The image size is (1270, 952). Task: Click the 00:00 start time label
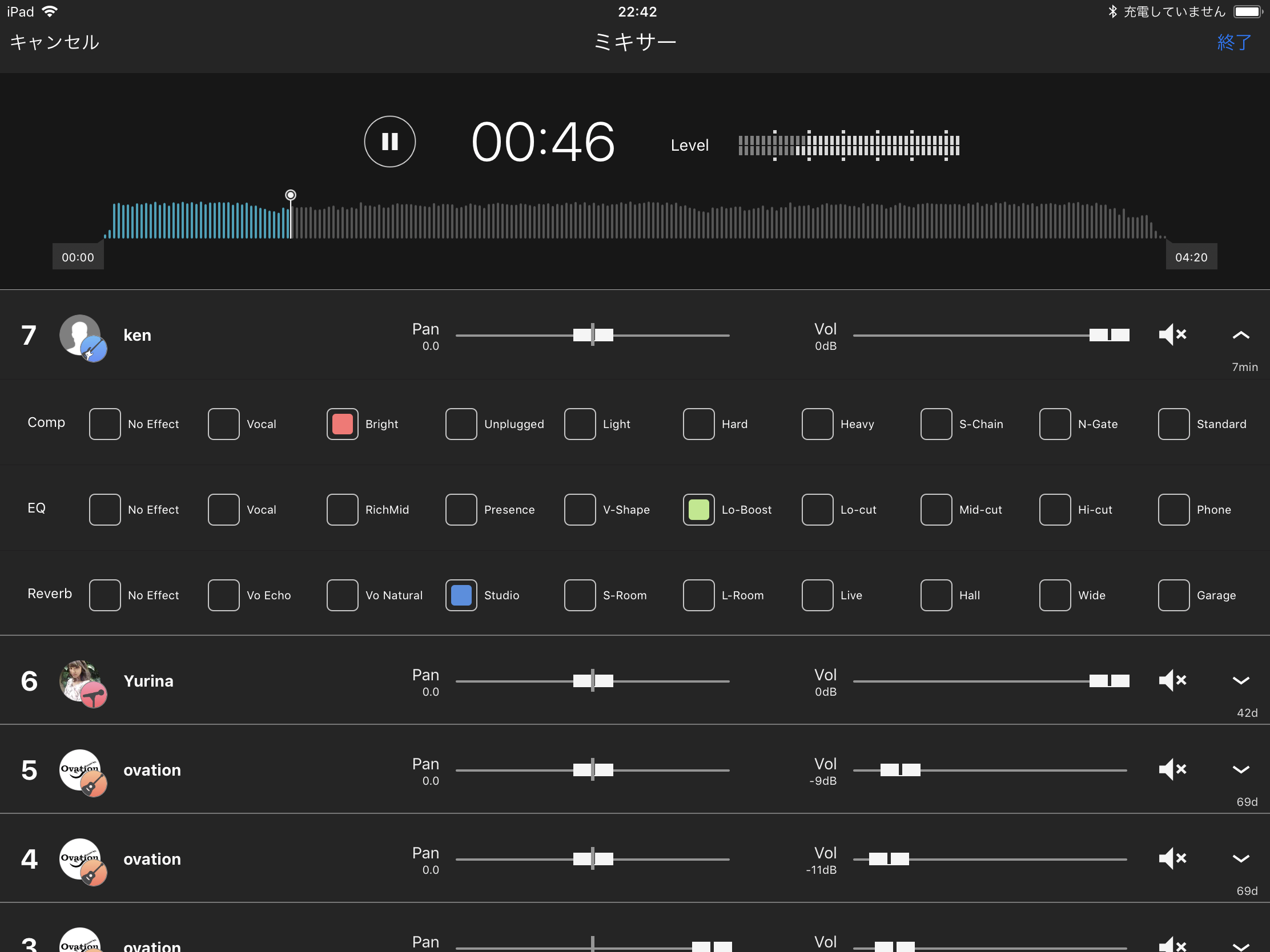pyautogui.click(x=78, y=257)
